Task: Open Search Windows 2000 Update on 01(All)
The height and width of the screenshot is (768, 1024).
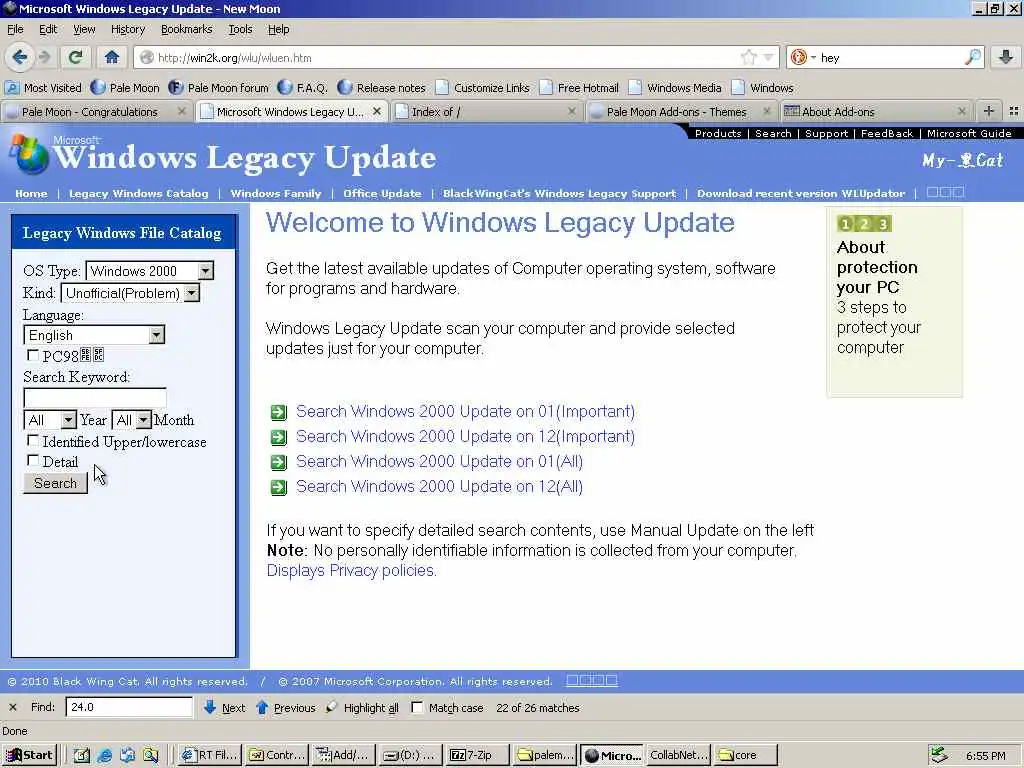Action: pyautogui.click(x=439, y=461)
